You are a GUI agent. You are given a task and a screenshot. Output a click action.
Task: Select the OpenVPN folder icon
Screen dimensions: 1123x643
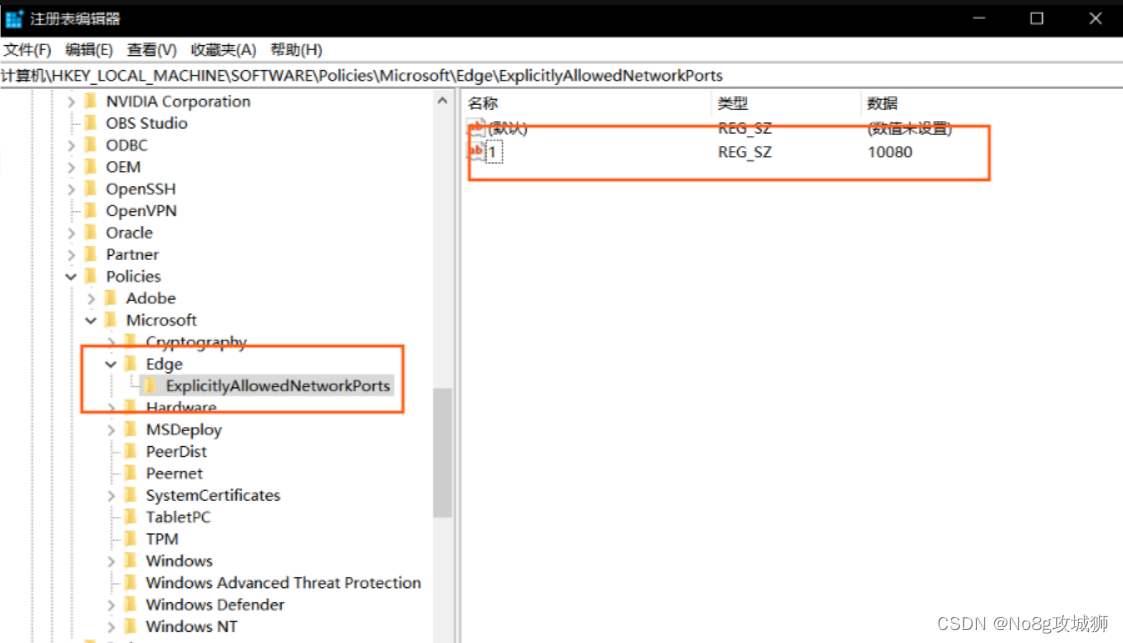pos(91,211)
